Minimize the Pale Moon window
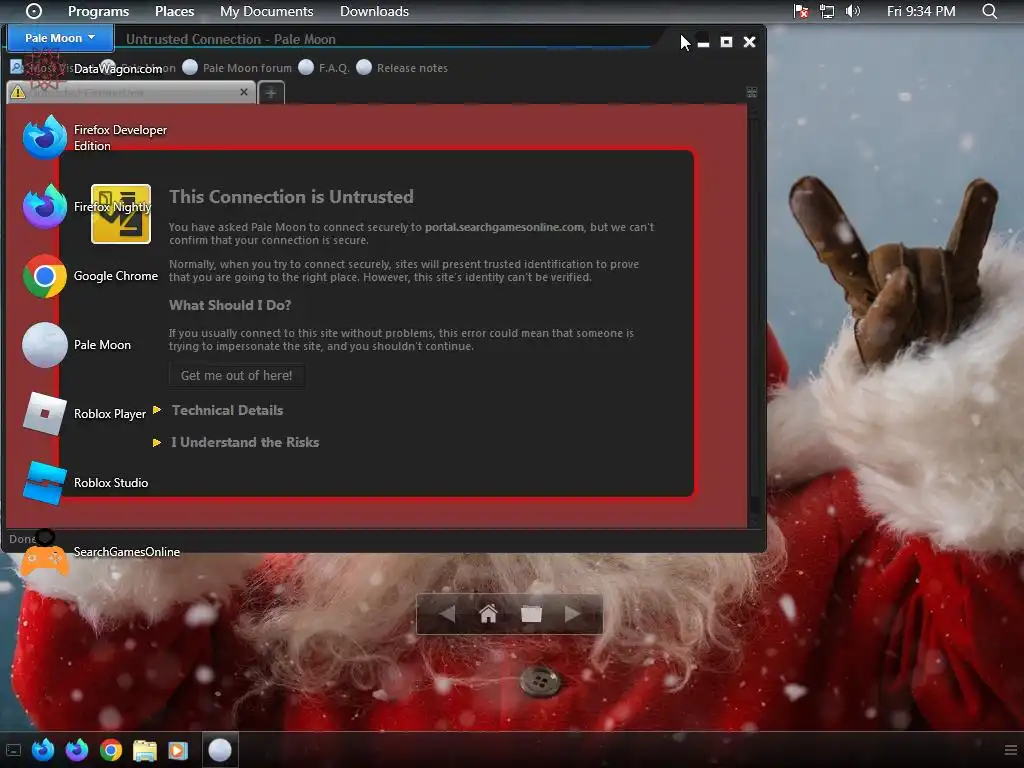Viewport: 1024px width, 768px height. click(x=703, y=43)
